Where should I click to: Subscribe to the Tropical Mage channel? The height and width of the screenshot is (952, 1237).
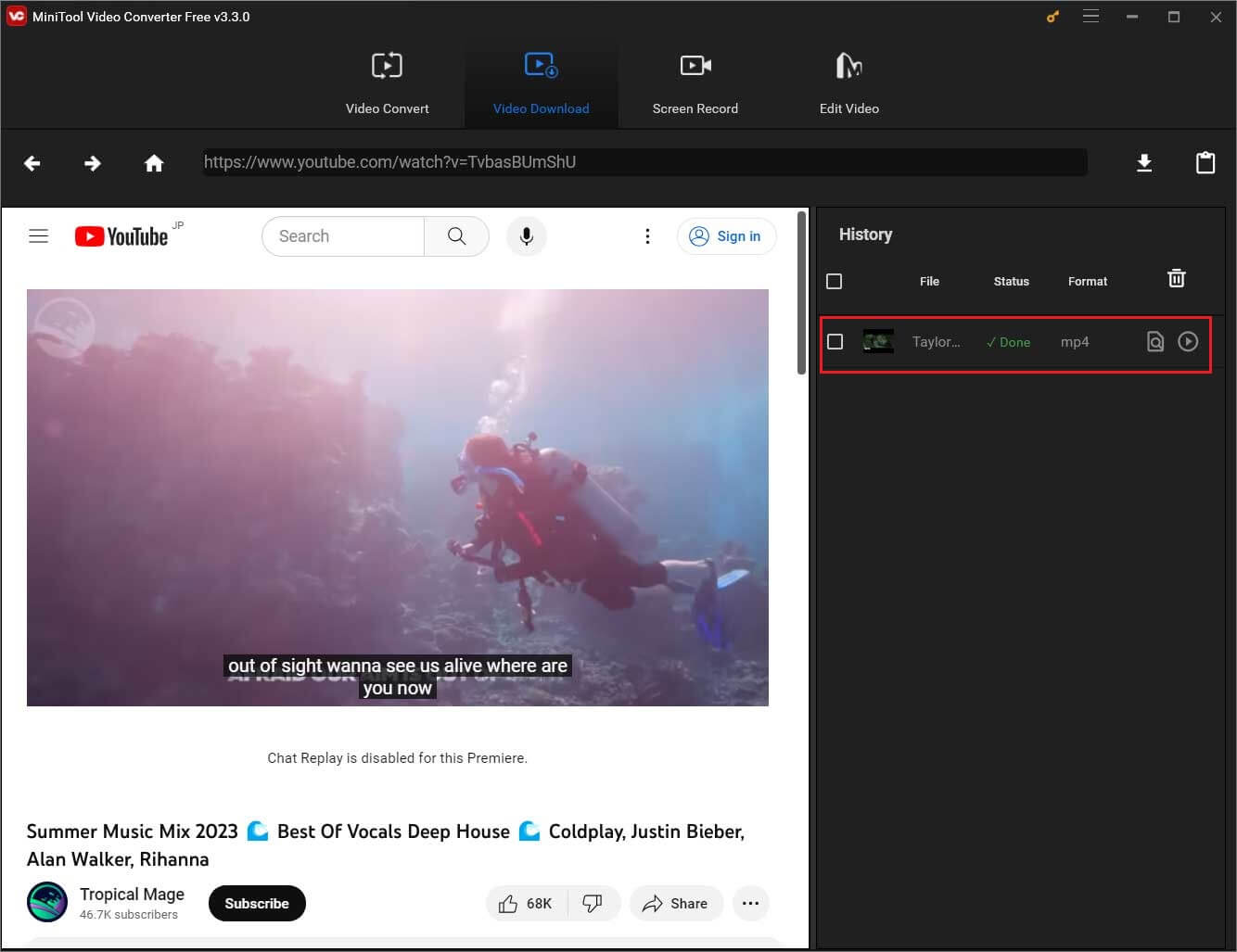point(257,903)
